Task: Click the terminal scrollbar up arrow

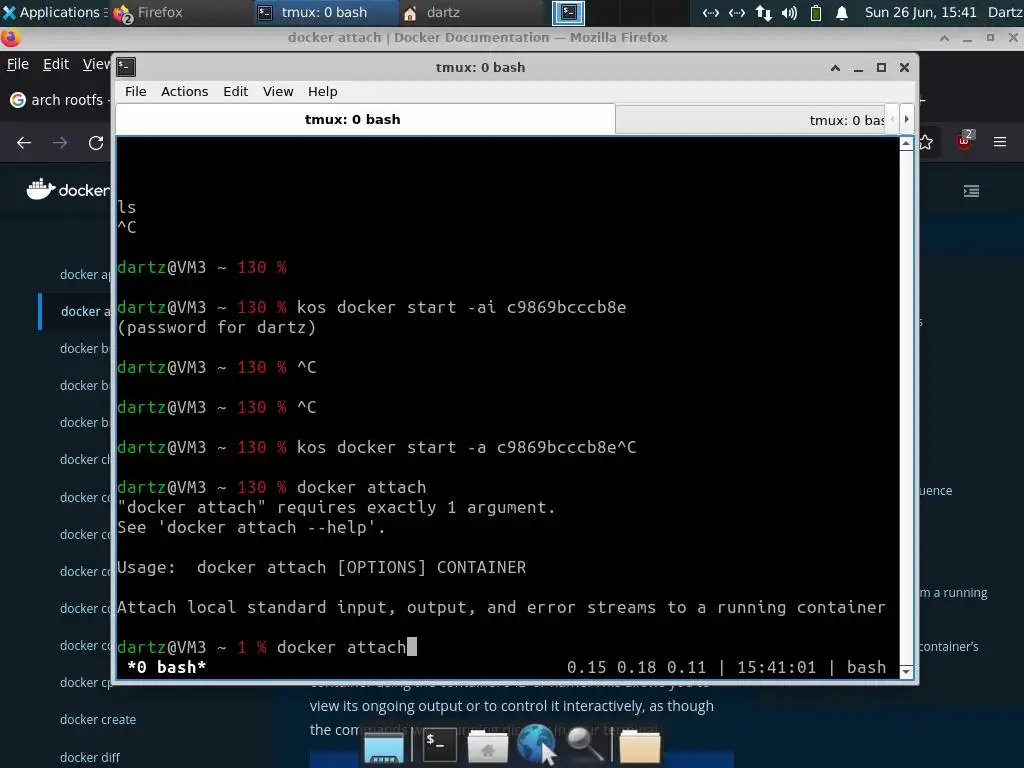Action: click(x=906, y=144)
